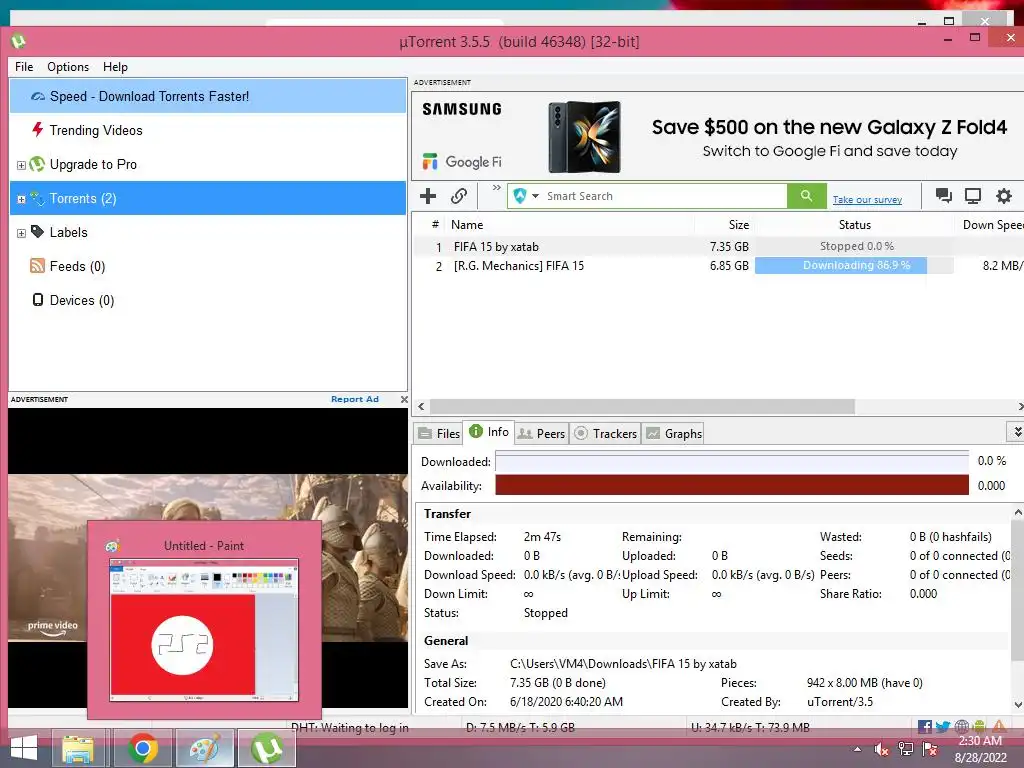Switch to the Peers tab
Image resolution: width=1024 pixels, height=768 pixels.
tap(541, 434)
